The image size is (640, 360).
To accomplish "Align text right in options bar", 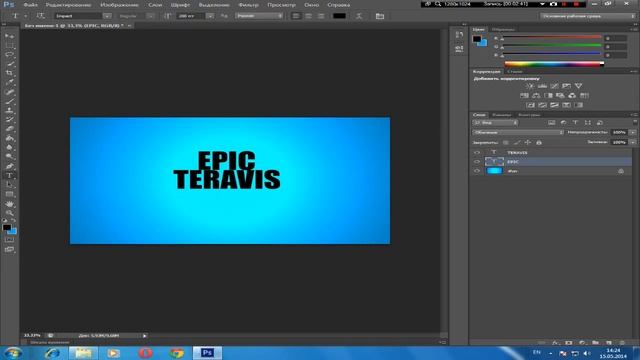I will pyautogui.click(x=321, y=16).
